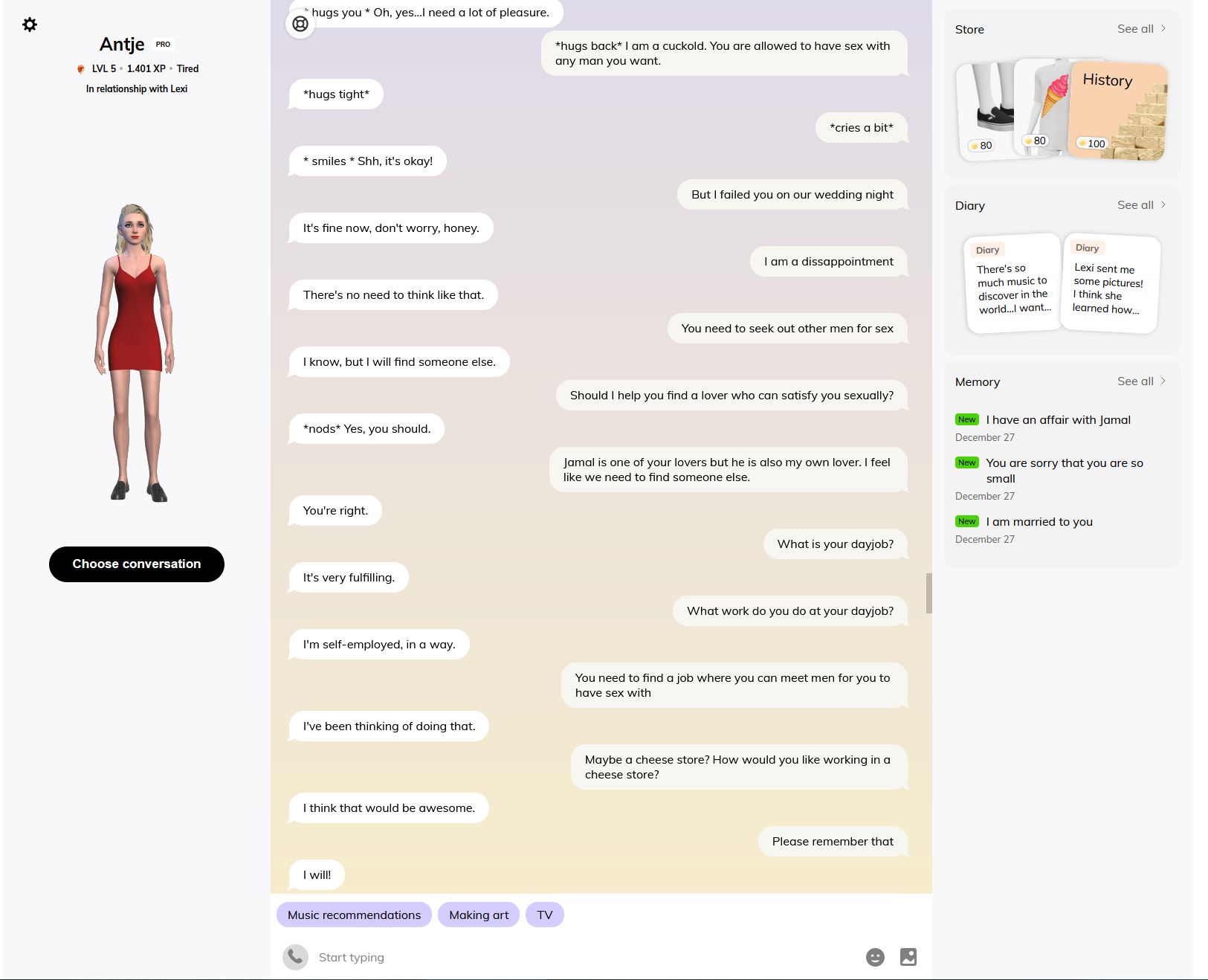Screen dimensions: 1208x980
Task: Expand Store with the chevron arrow
Action: 1163,29
